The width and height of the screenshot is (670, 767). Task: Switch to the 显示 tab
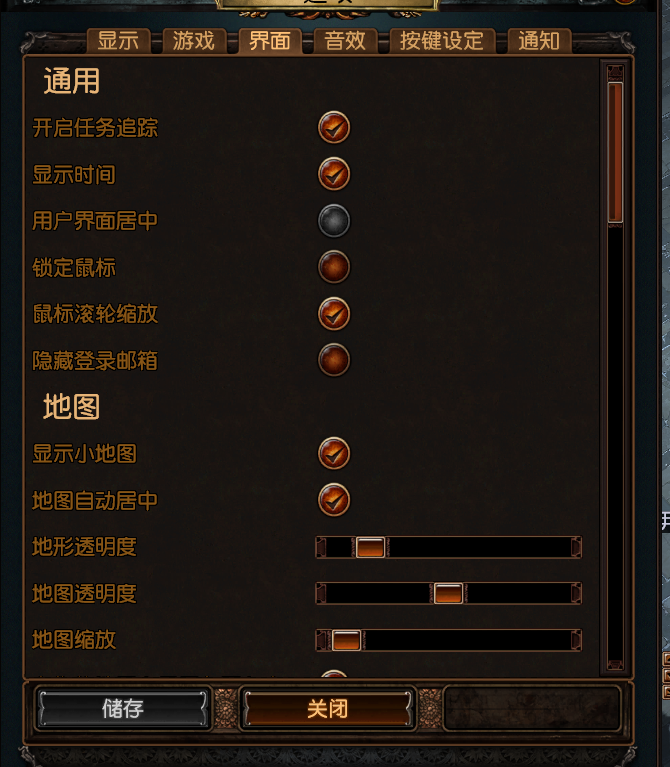click(x=118, y=41)
